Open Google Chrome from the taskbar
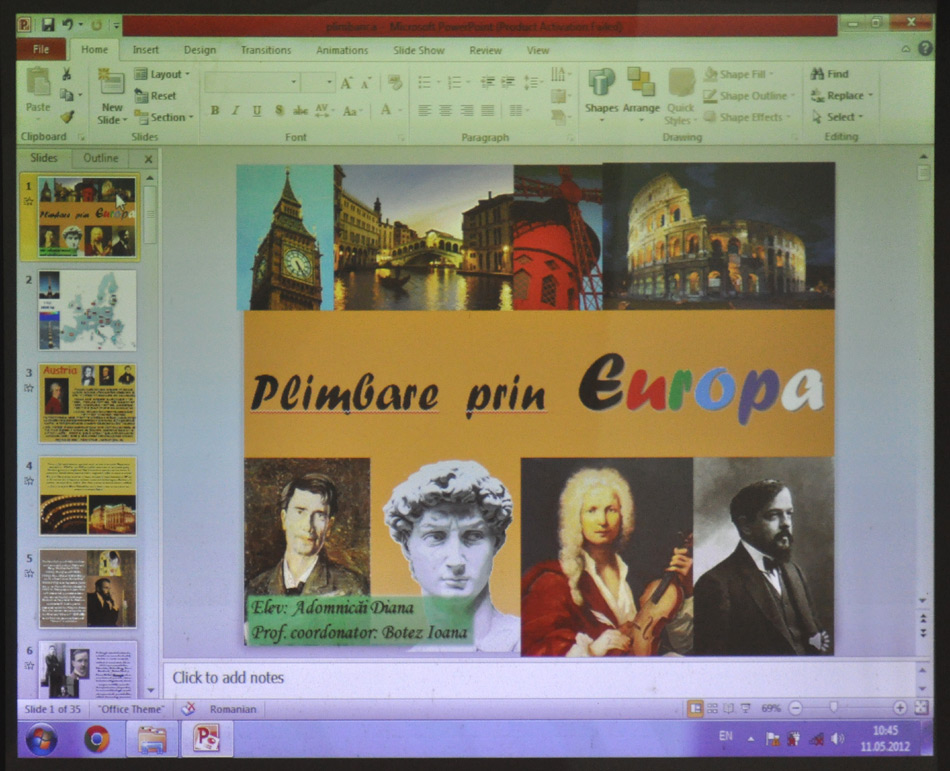 (96, 739)
